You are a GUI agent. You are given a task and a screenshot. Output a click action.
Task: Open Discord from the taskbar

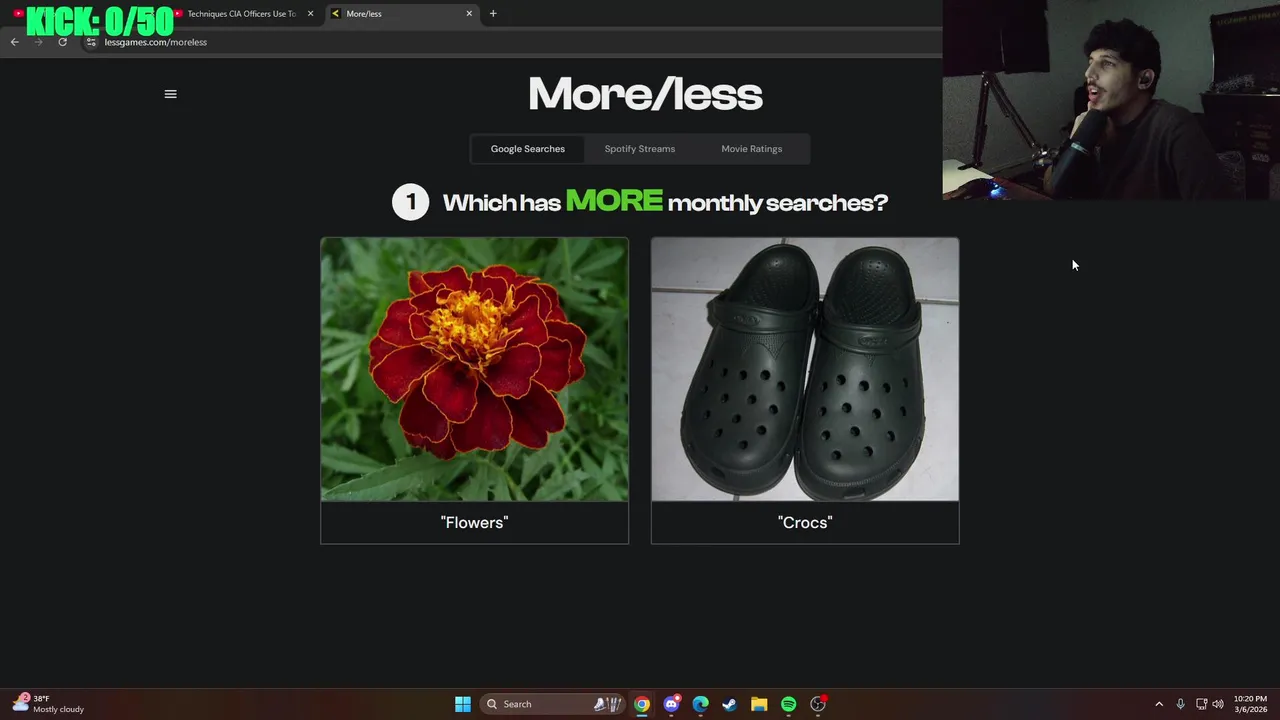click(671, 704)
